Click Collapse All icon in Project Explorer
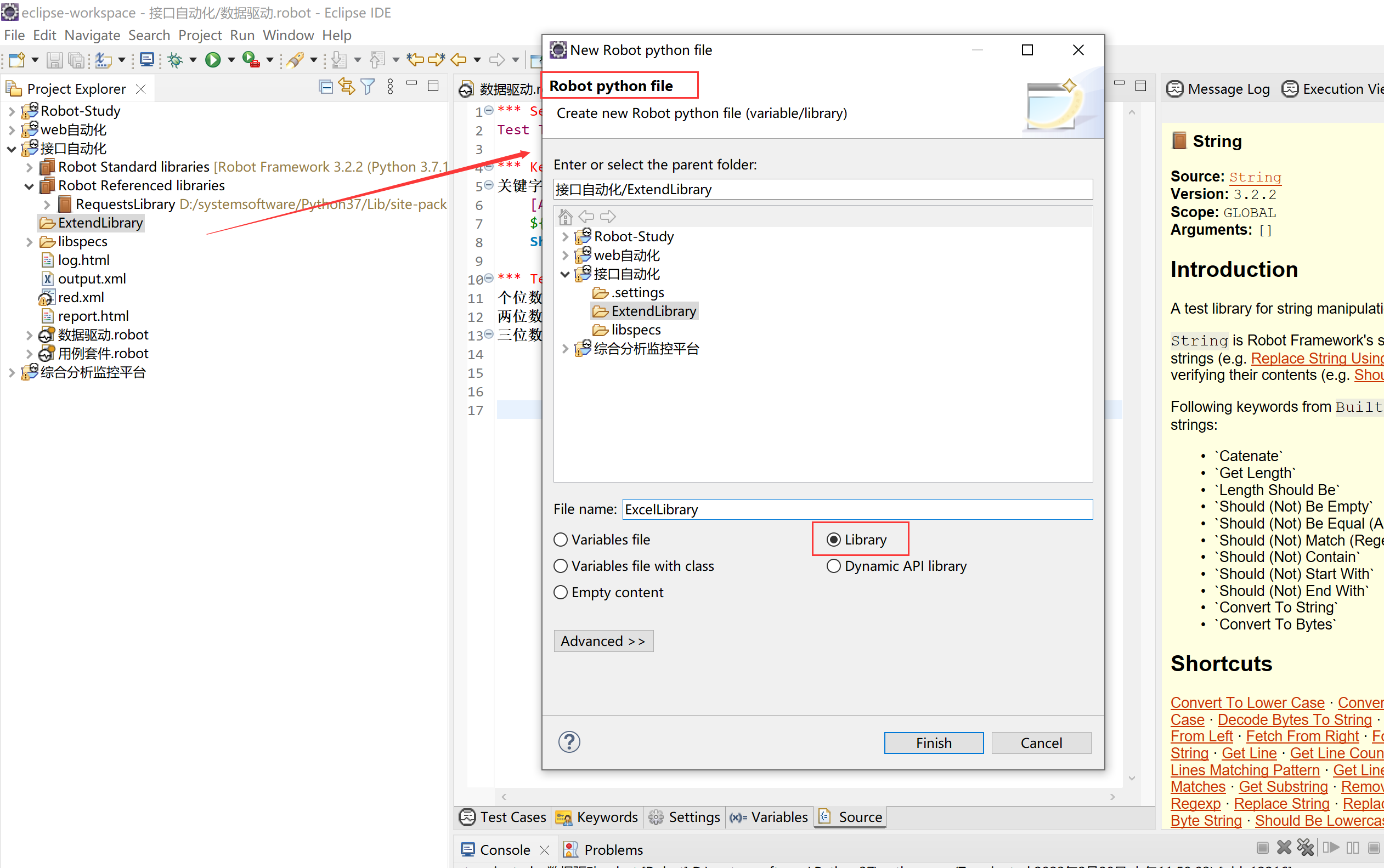This screenshot has height=868, width=1384. (x=326, y=88)
